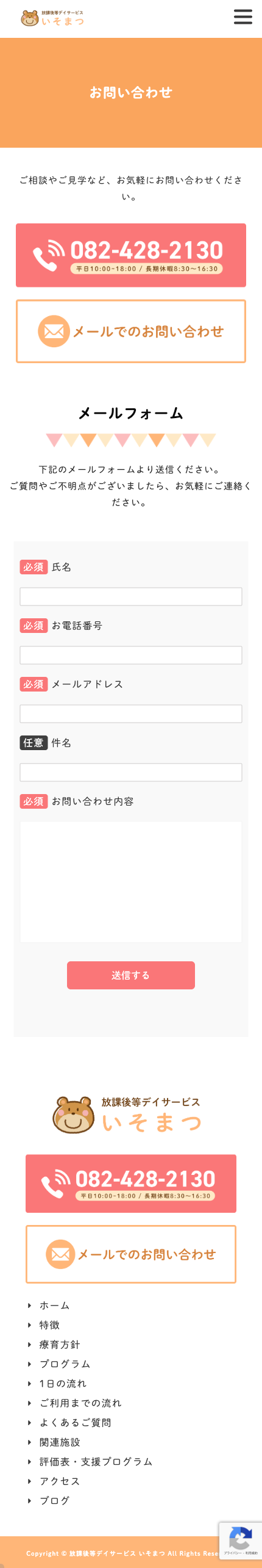
Task: Open the ブログ footer link
Action: point(54,1501)
